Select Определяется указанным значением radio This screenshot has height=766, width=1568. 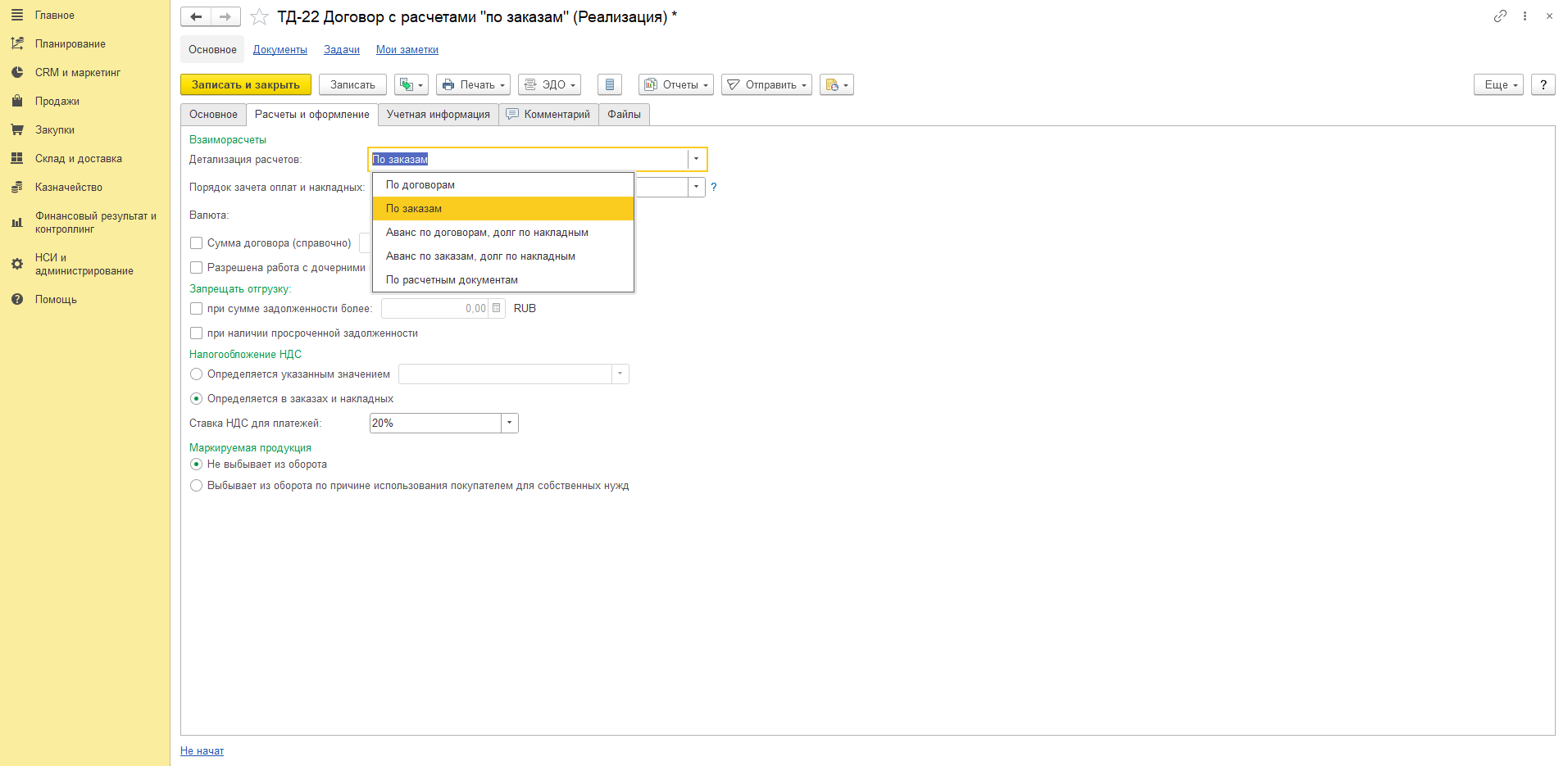pyautogui.click(x=196, y=374)
